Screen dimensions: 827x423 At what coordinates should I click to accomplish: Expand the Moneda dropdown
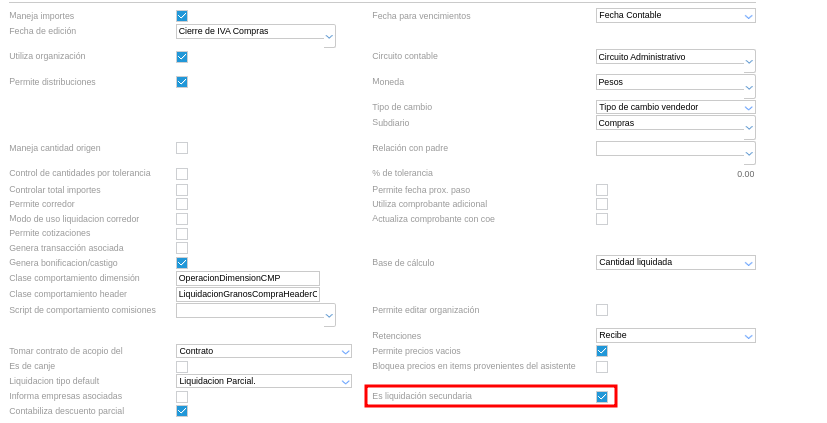point(749,89)
